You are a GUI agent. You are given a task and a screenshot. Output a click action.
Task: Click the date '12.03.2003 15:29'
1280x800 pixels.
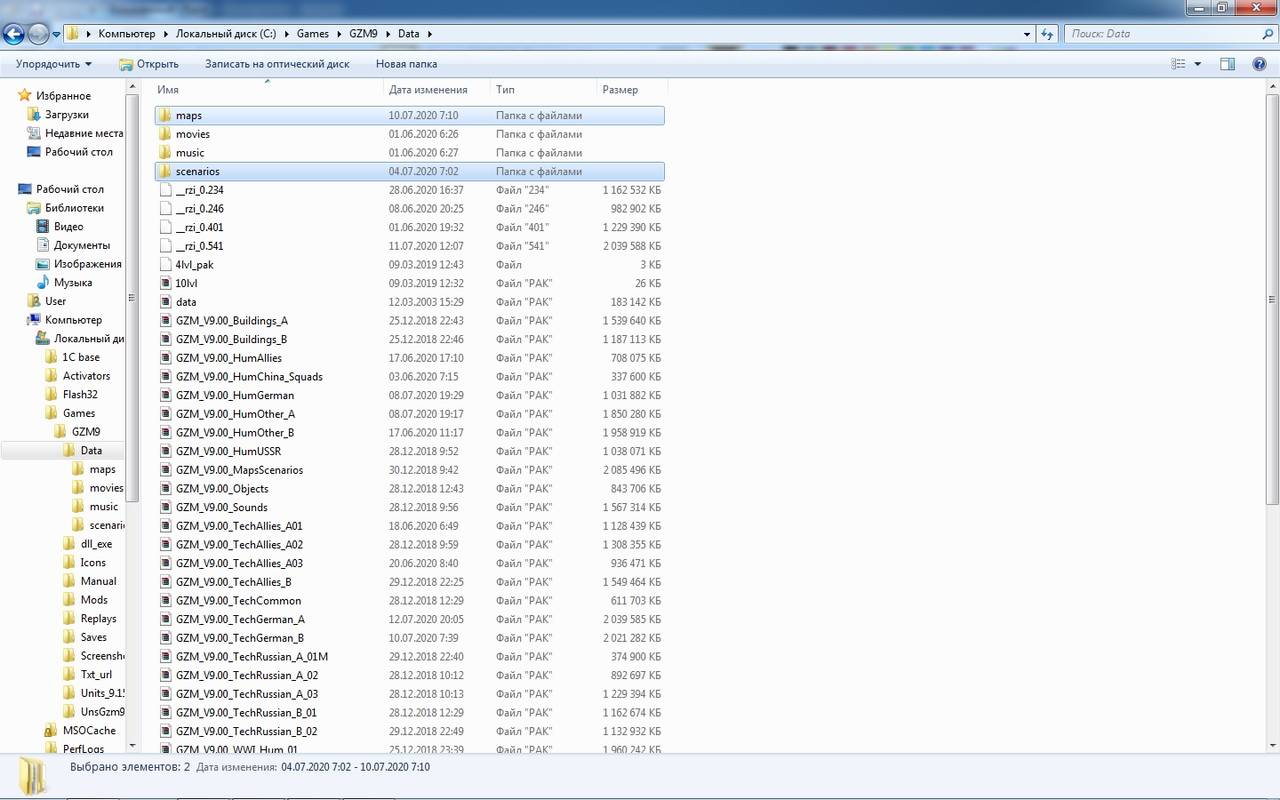(x=424, y=302)
